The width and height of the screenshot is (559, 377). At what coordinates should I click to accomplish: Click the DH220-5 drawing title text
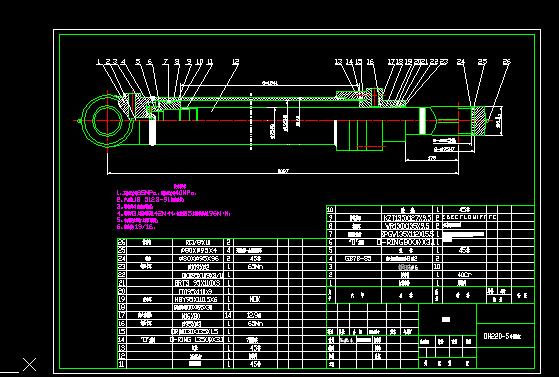[x=502, y=336]
